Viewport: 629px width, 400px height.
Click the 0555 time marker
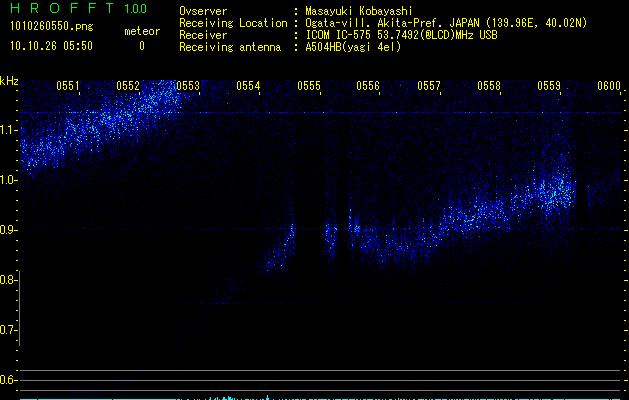coord(308,86)
